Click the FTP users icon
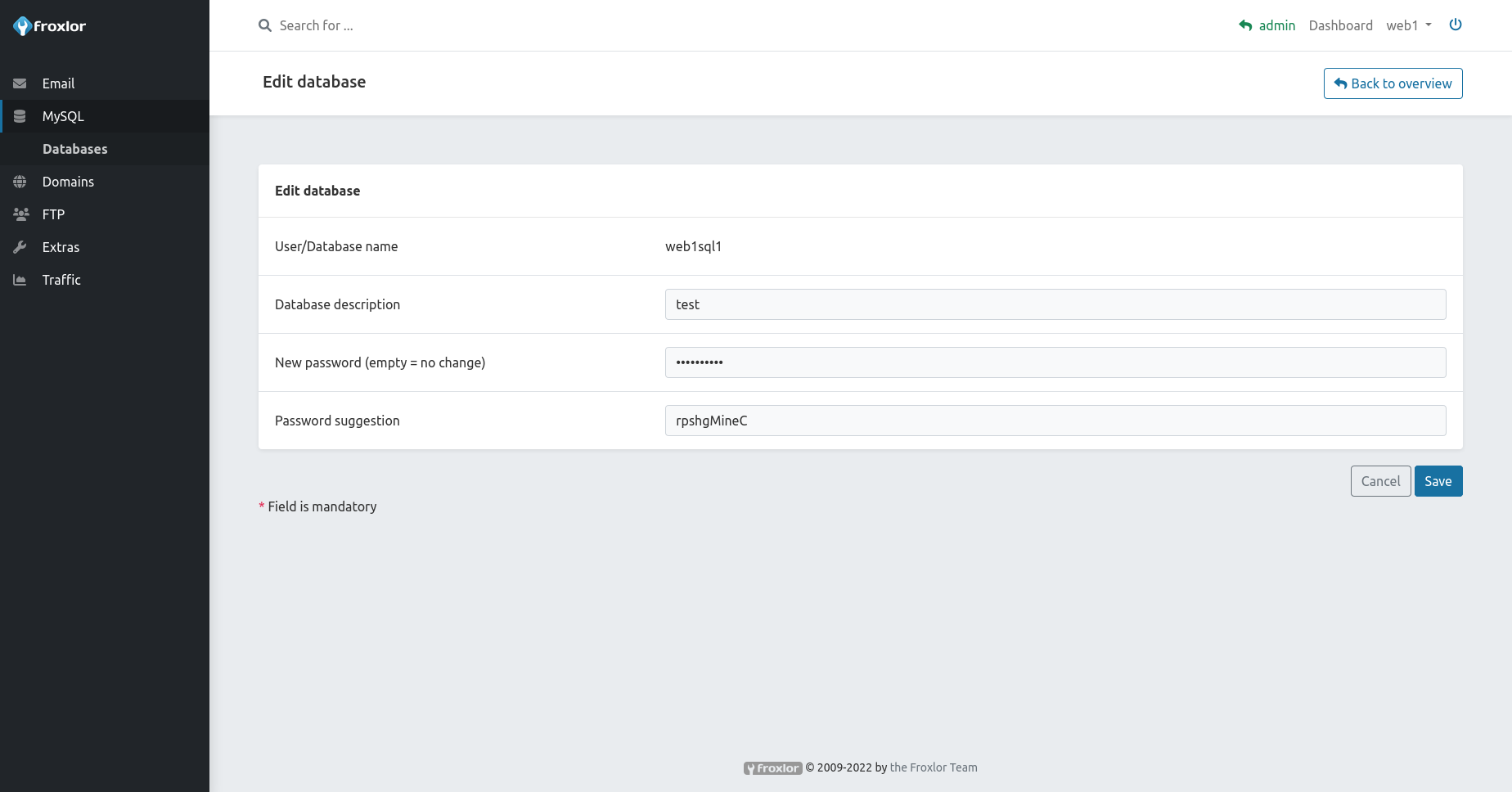The height and width of the screenshot is (792, 1512). click(x=20, y=214)
